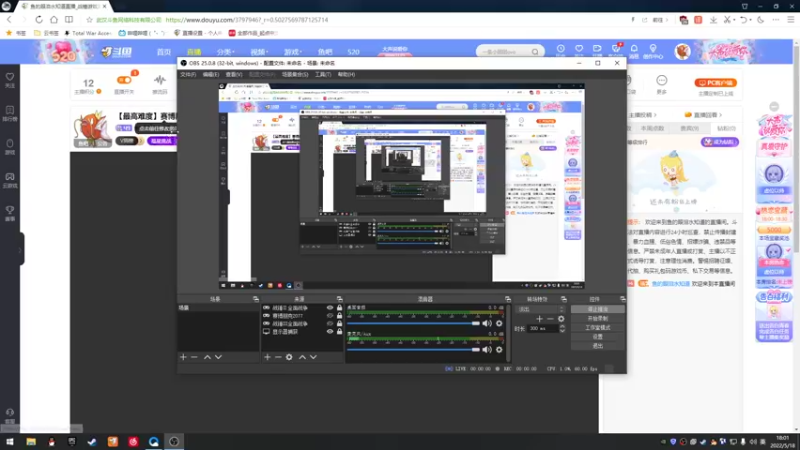Image resolution: width=800 pixels, height=450 pixels.
Task: Toggle visibility of 显示器捕获 source
Action: (x=330, y=332)
